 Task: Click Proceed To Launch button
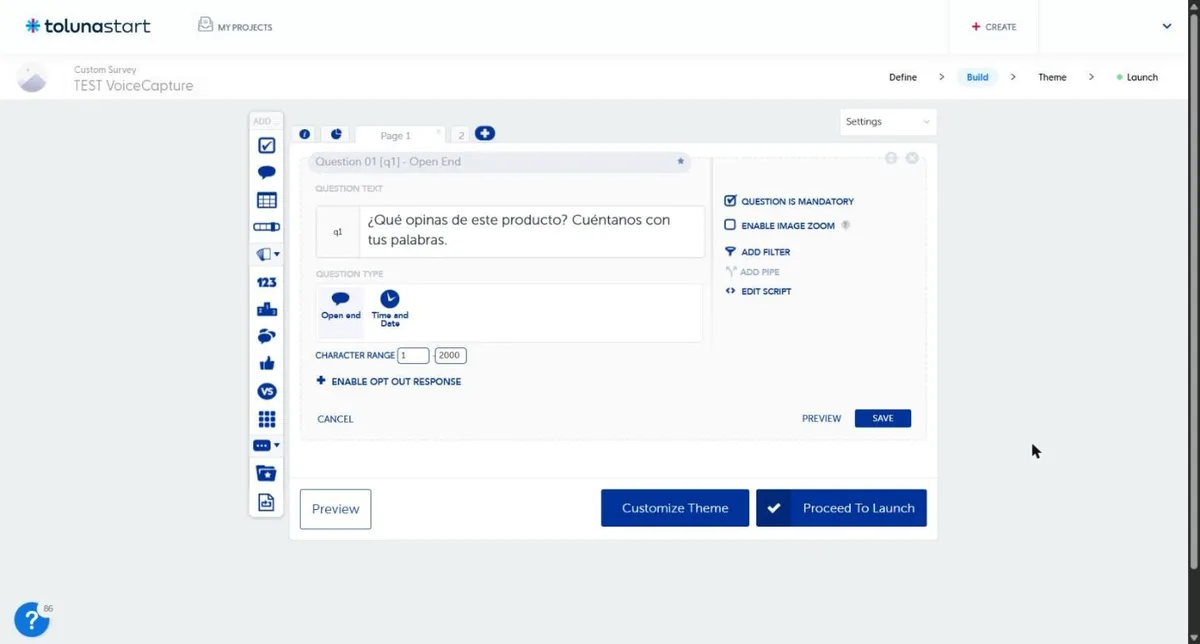[x=841, y=508]
